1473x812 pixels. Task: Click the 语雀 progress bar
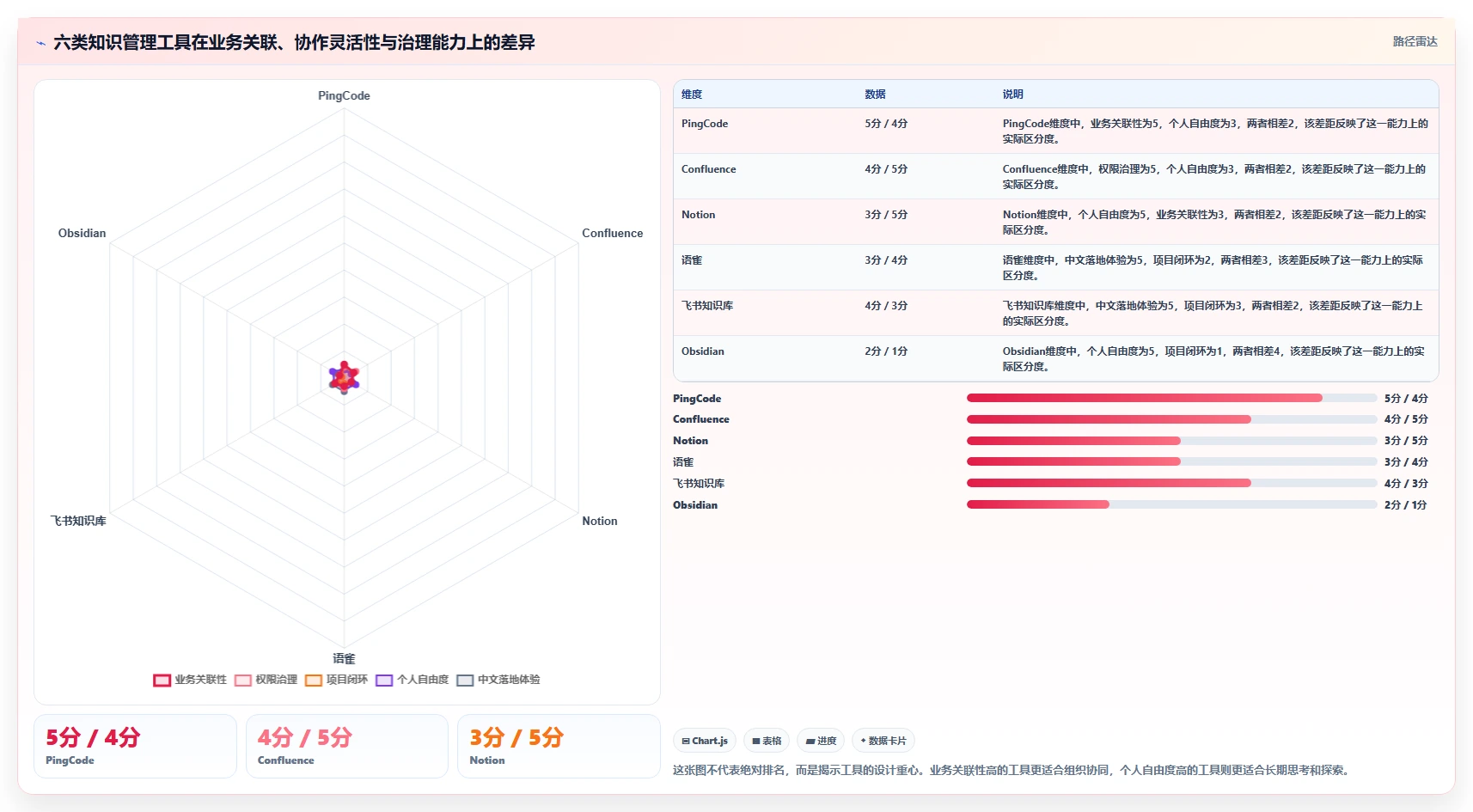(1172, 461)
